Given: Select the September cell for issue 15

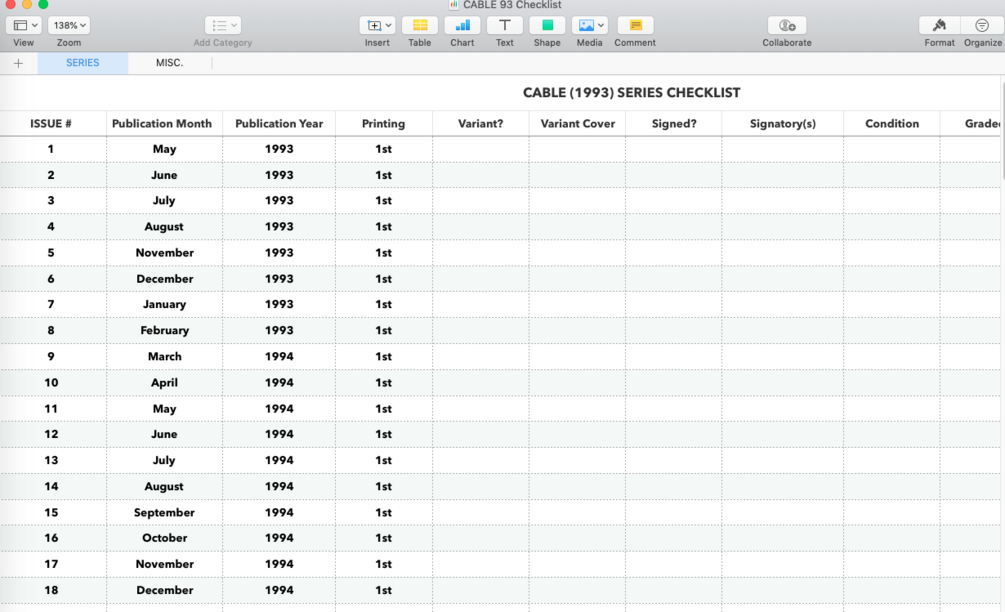Looking at the screenshot, I should pos(164,513).
